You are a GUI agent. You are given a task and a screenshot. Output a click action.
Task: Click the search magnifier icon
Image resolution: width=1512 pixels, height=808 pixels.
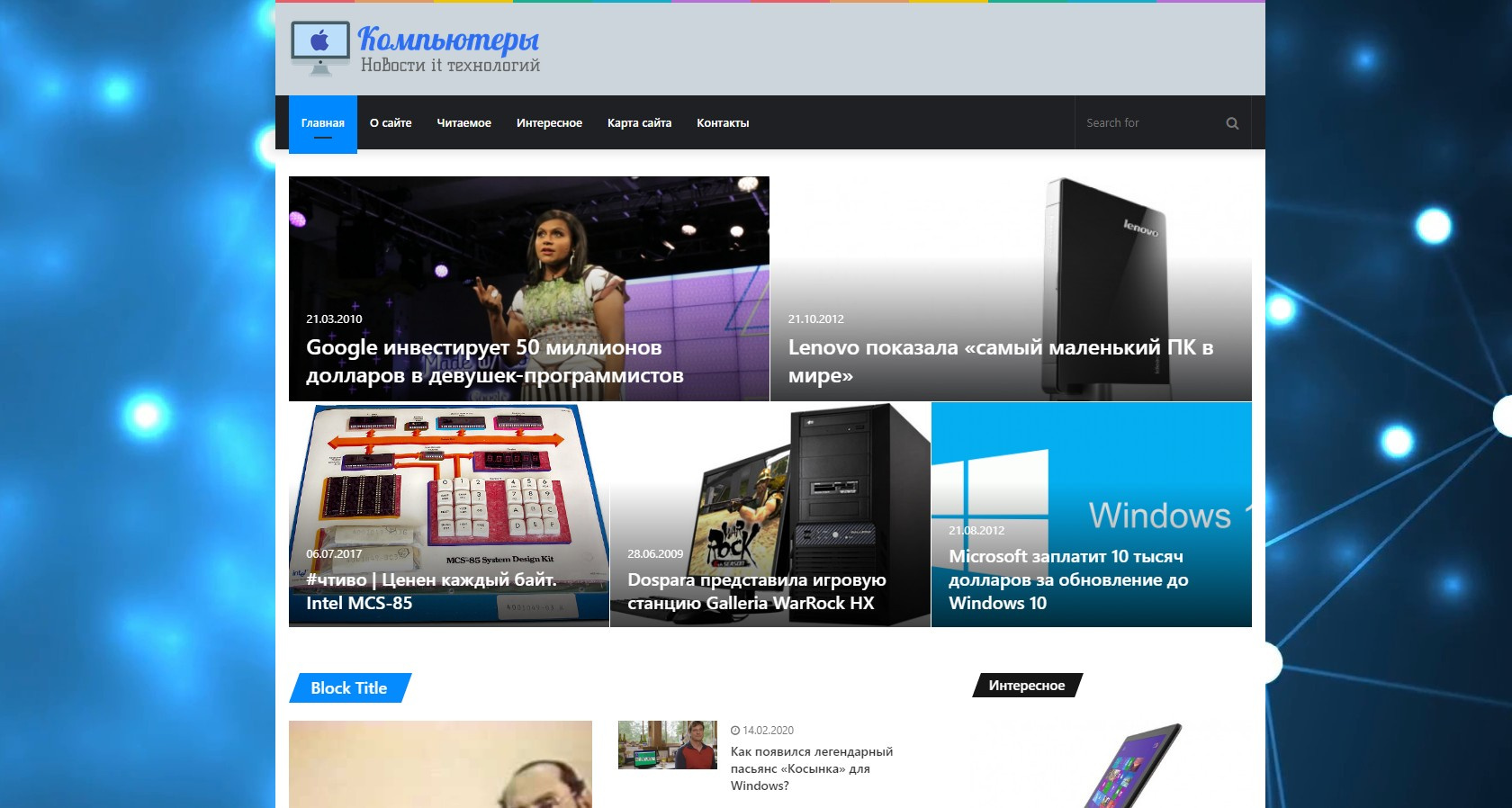click(x=1232, y=123)
